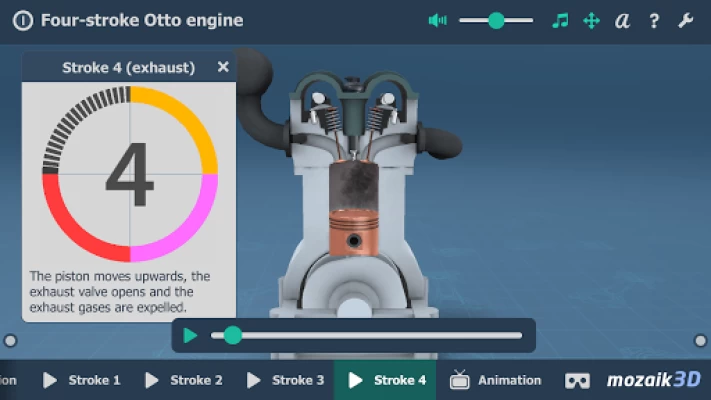Click the large stroke number 4 dial

click(x=129, y=174)
